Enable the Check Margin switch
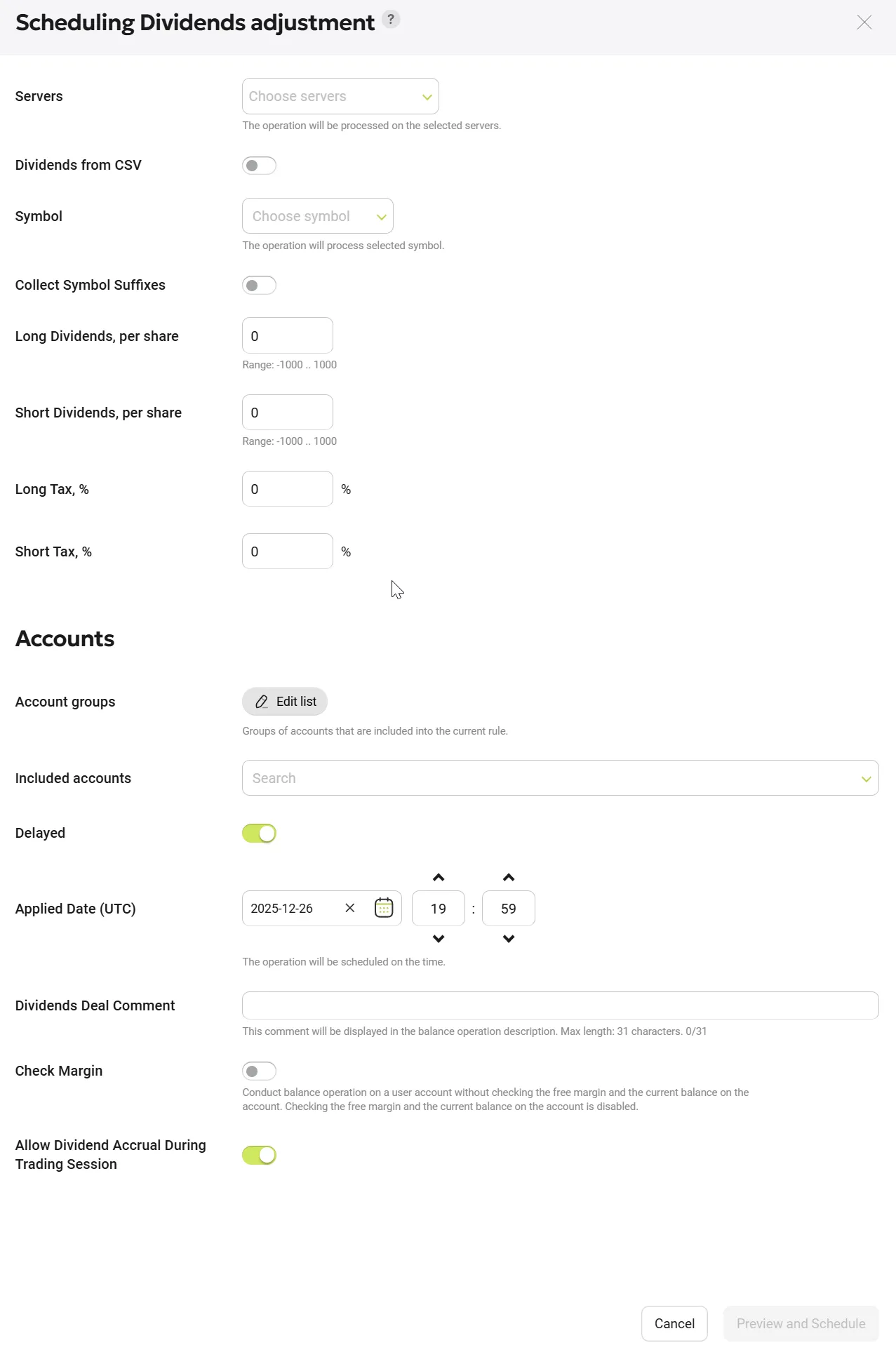Image resolution: width=896 pixels, height=1357 pixels. (259, 1071)
